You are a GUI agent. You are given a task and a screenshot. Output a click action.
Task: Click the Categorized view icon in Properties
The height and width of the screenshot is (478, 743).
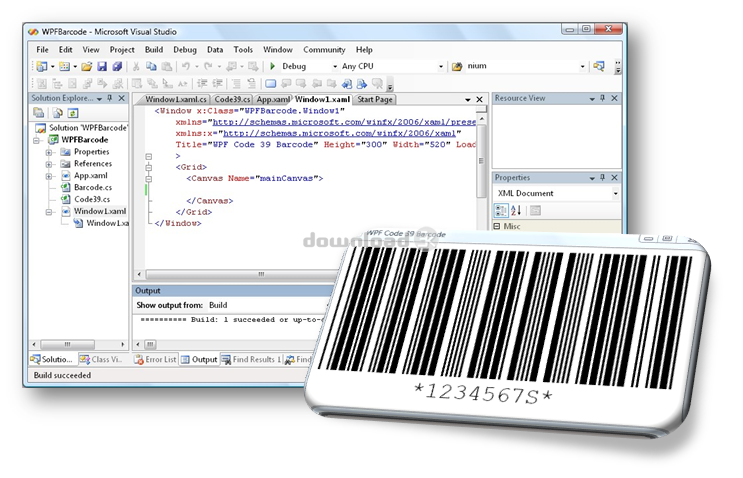(502, 210)
